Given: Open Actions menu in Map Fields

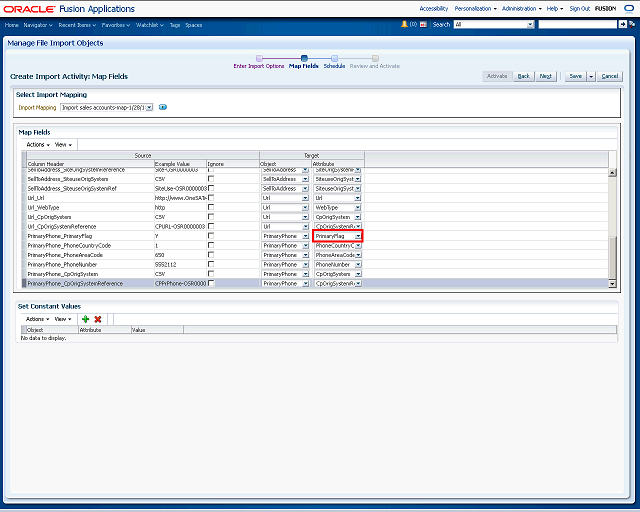Looking at the screenshot, I should pos(37,144).
